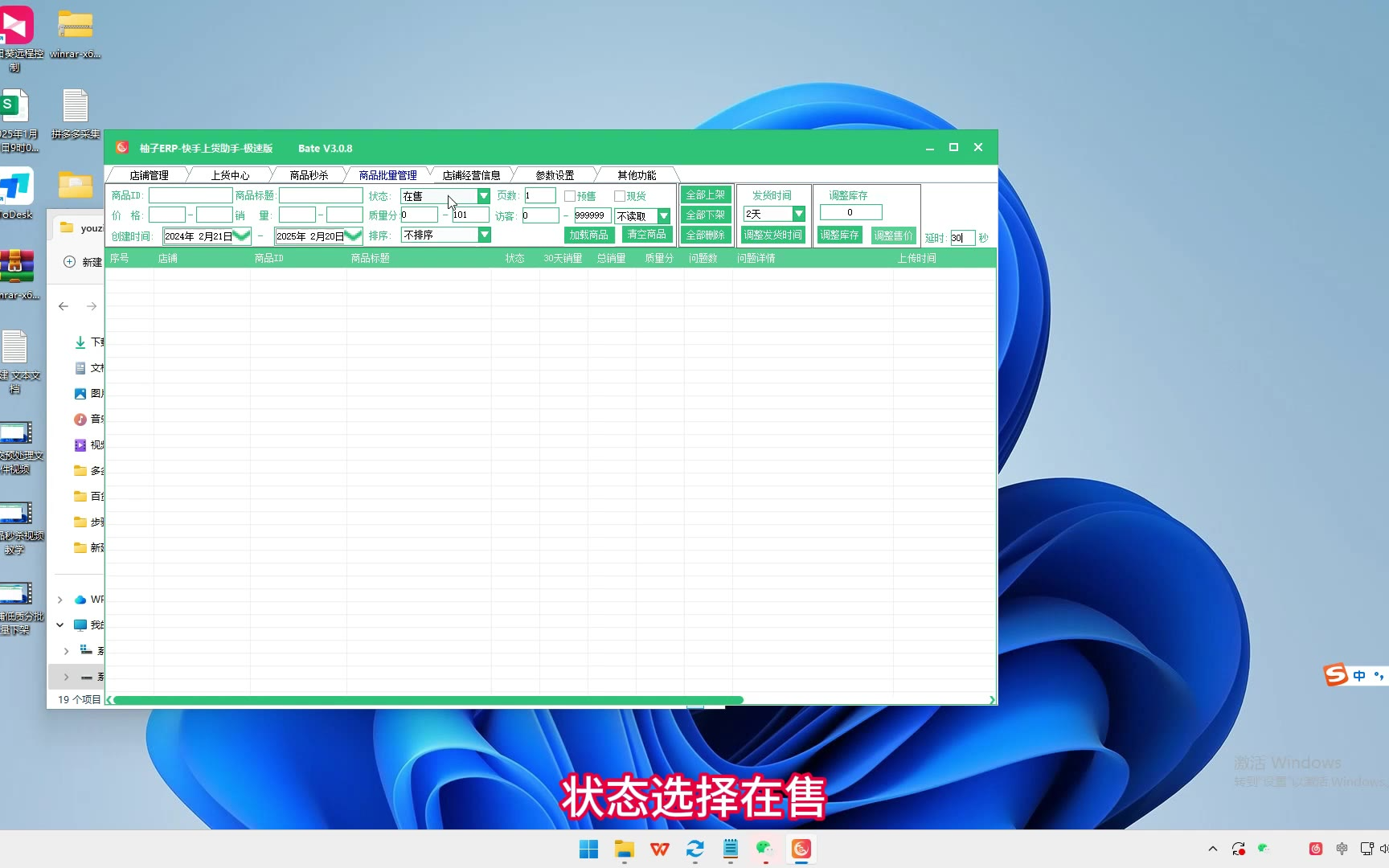Image resolution: width=1389 pixels, height=868 pixels.
Task: Click the green horizontal scrollbar
Action: coord(428,700)
